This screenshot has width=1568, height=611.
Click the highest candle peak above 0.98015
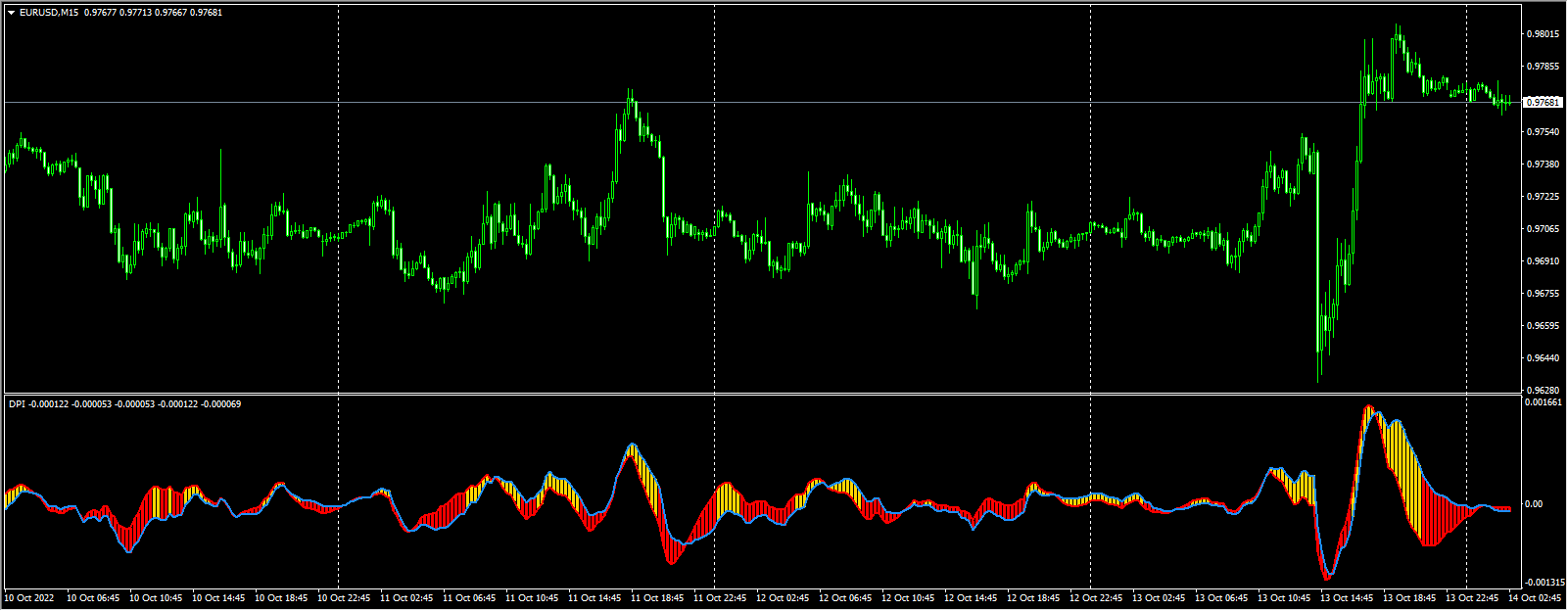(x=1398, y=29)
